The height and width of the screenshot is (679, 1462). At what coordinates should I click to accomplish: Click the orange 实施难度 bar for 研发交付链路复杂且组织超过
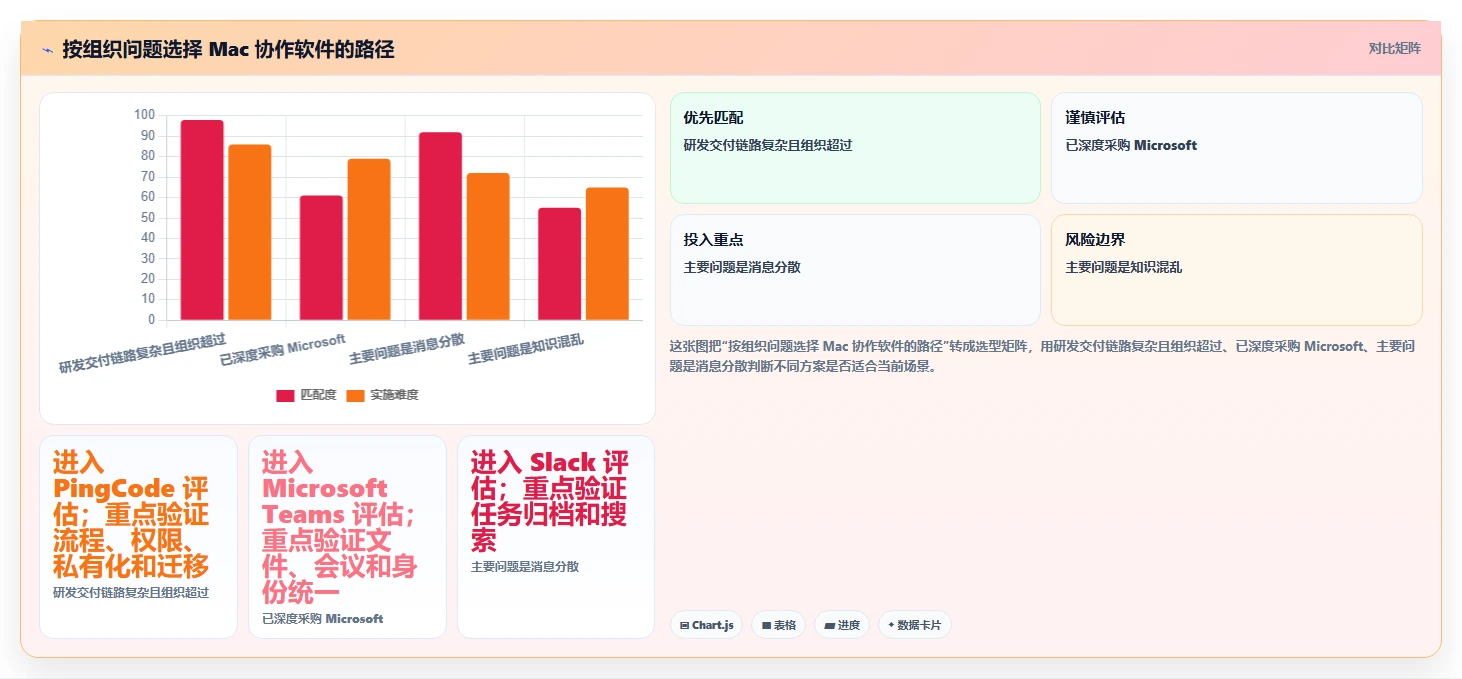250,232
